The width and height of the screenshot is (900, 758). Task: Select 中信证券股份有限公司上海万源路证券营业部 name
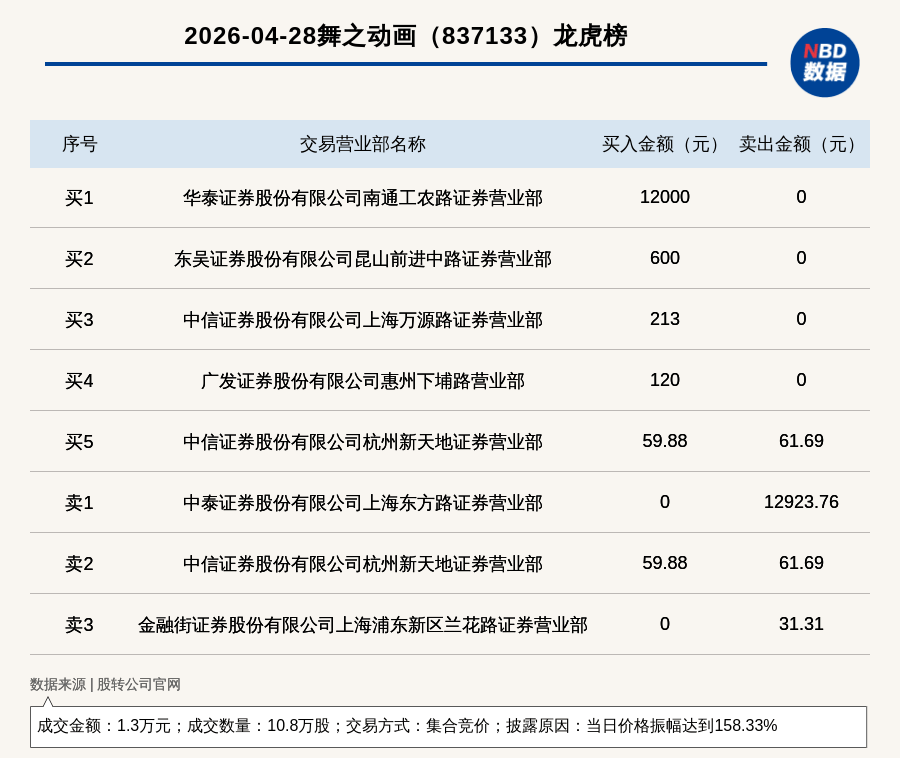tap(363, 320)
